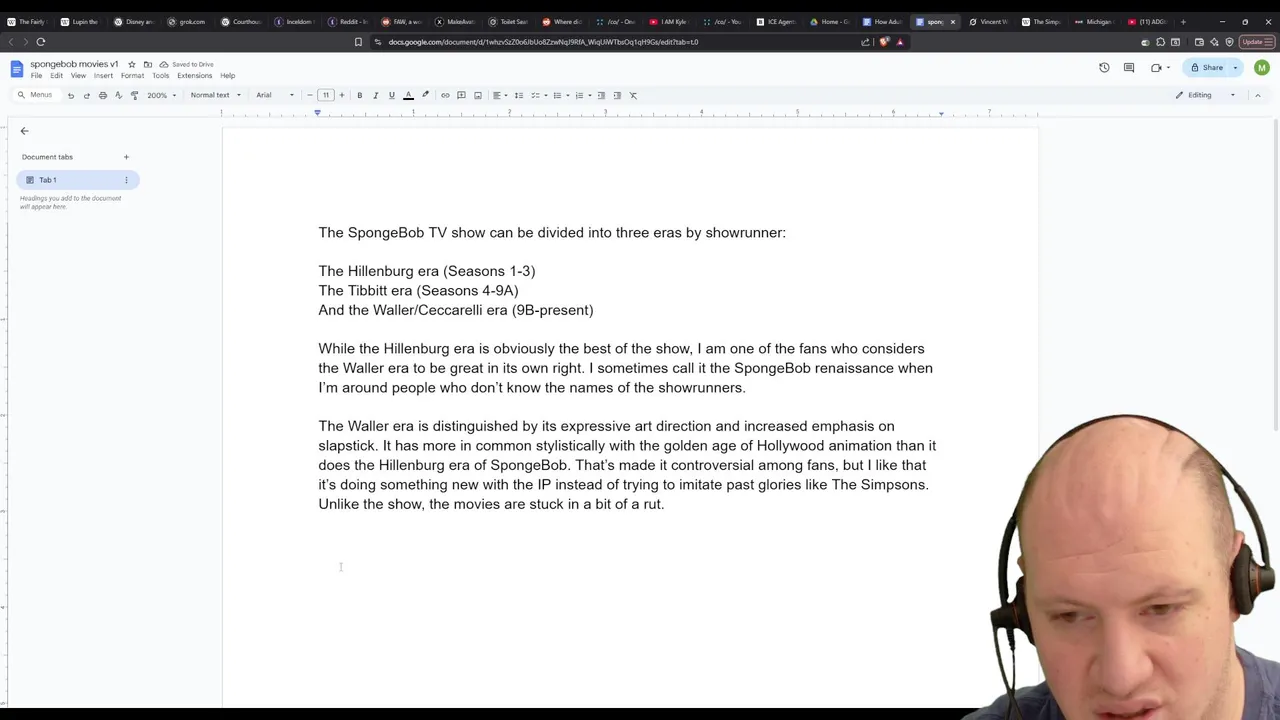Open the Format menu
The width and height of the screenshot is (1280, 720).
[132, 76]
